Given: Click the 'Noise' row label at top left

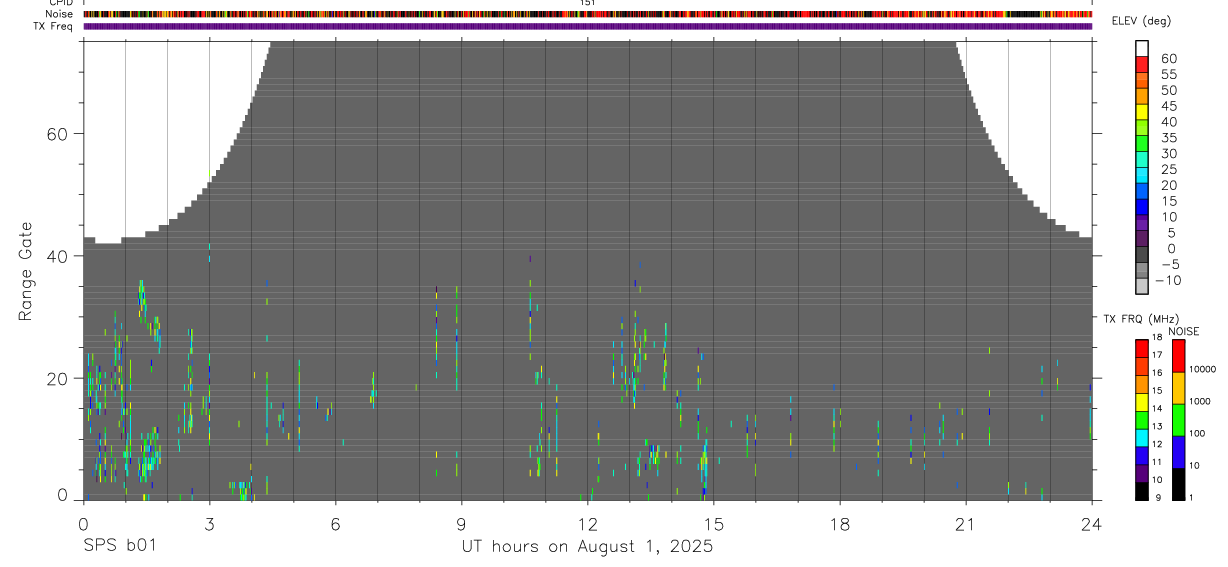Looking at the screenshot, I should coord(59,15).
